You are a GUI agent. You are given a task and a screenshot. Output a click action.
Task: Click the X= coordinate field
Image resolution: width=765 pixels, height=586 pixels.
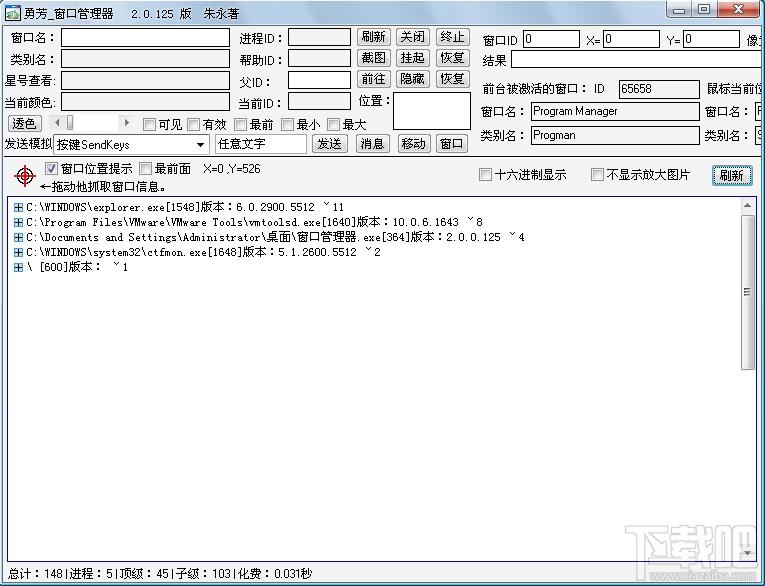click(x=631, y=39)
